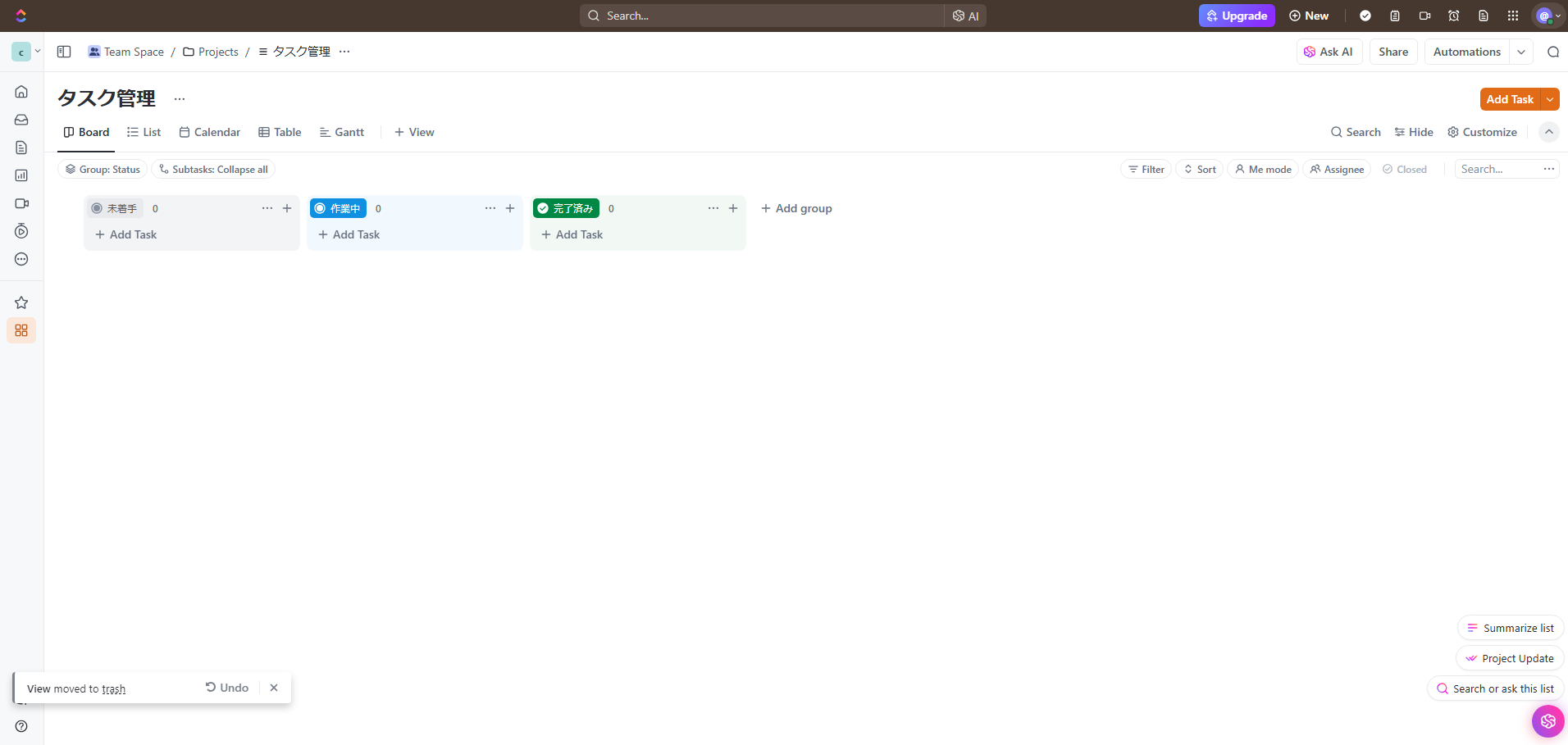Open view search options ellipsis
The width and height of the screenshot is (1568, 745).
1549,169
